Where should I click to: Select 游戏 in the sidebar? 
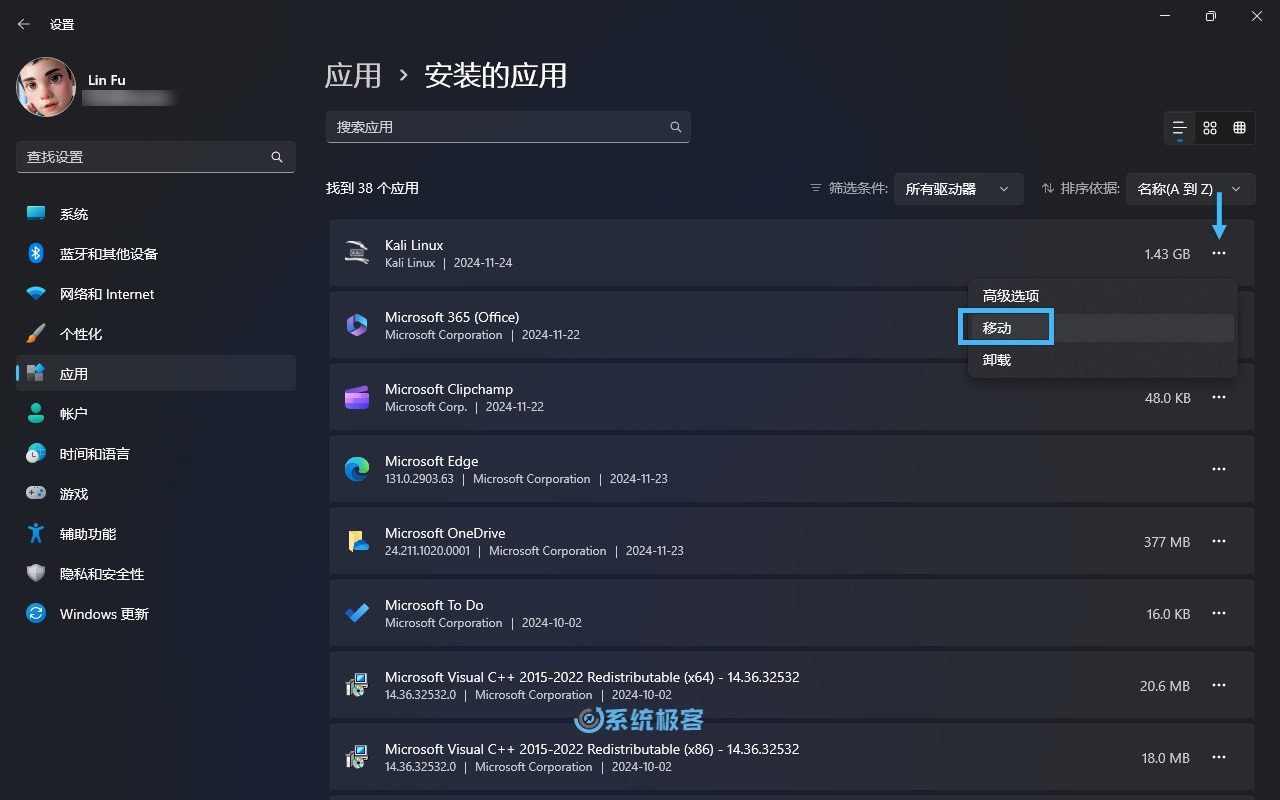click(156, 494)
